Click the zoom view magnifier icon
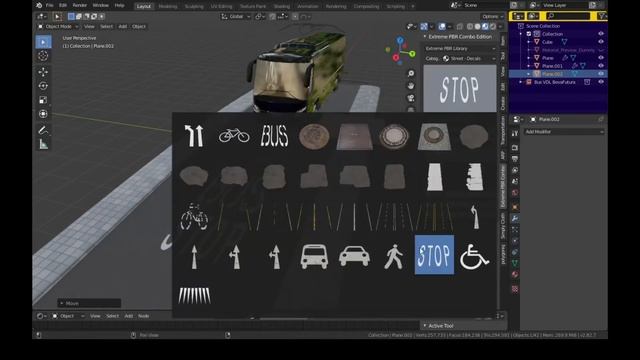 (x=411, y=73)
